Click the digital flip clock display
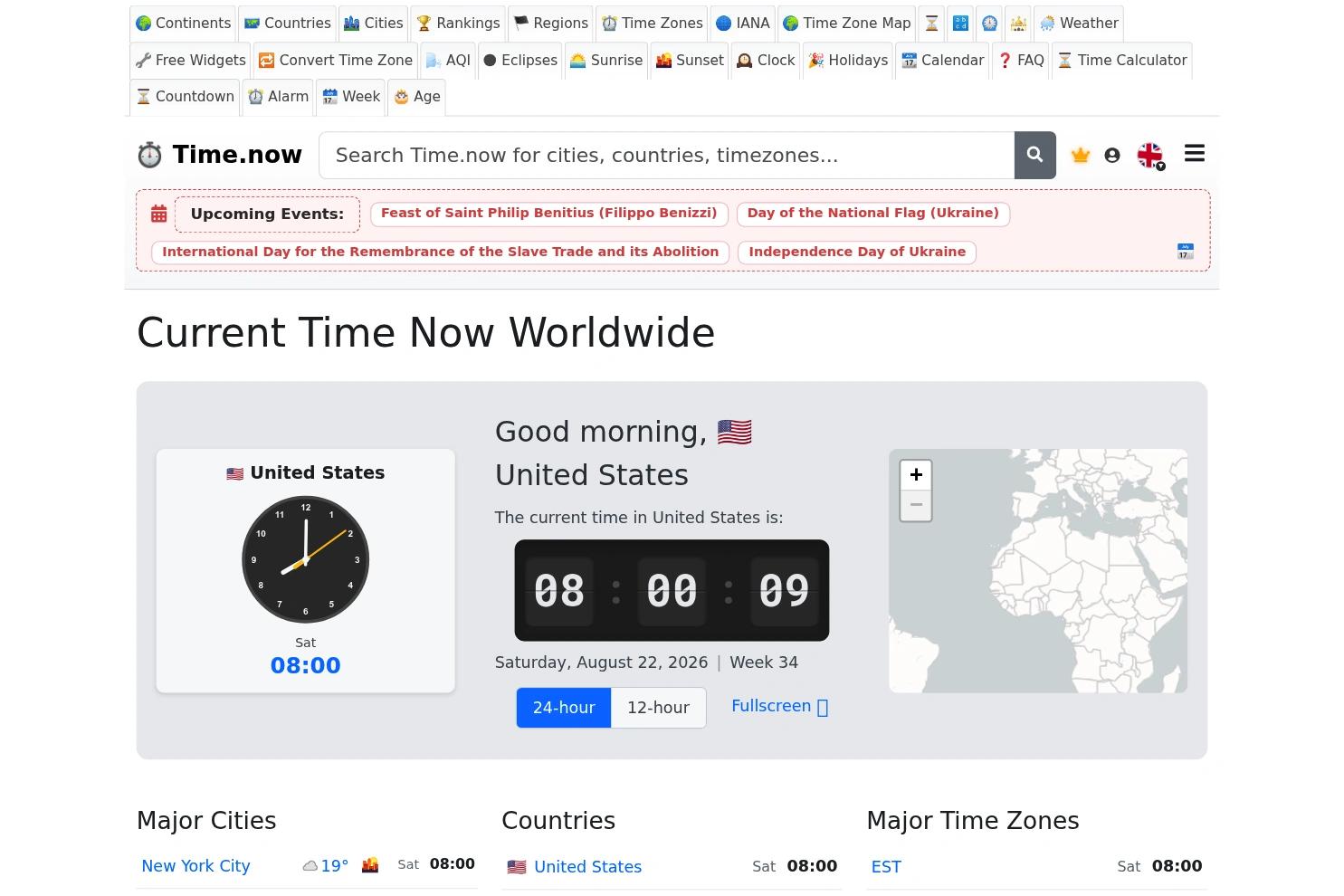This screenshot has height=896, width=1344. 672,590
